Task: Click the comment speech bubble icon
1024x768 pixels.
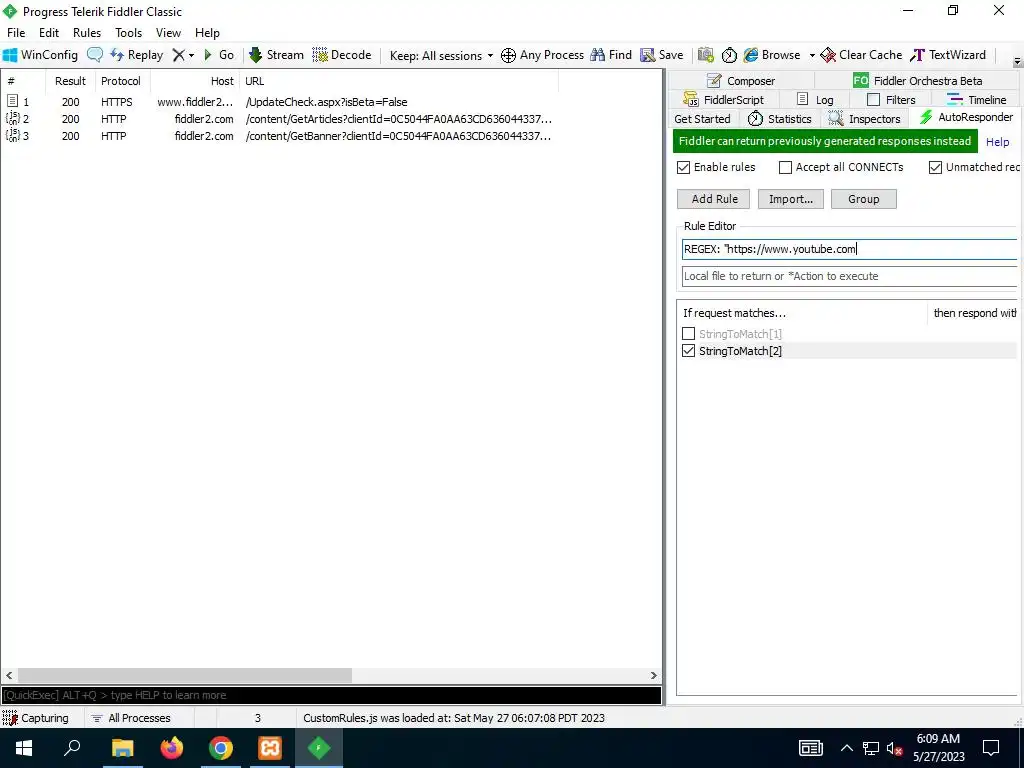Action: [x=95, y=55]
